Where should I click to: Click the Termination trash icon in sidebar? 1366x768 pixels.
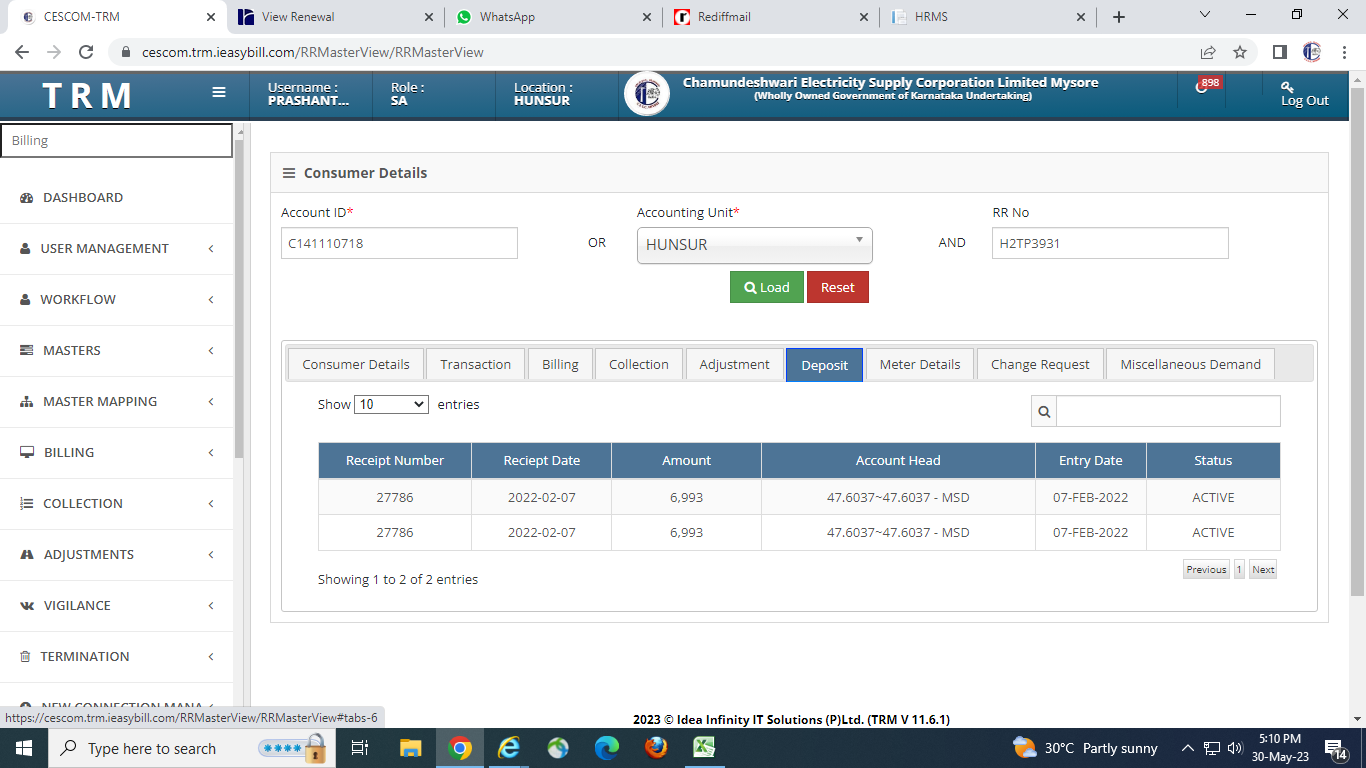25,657
